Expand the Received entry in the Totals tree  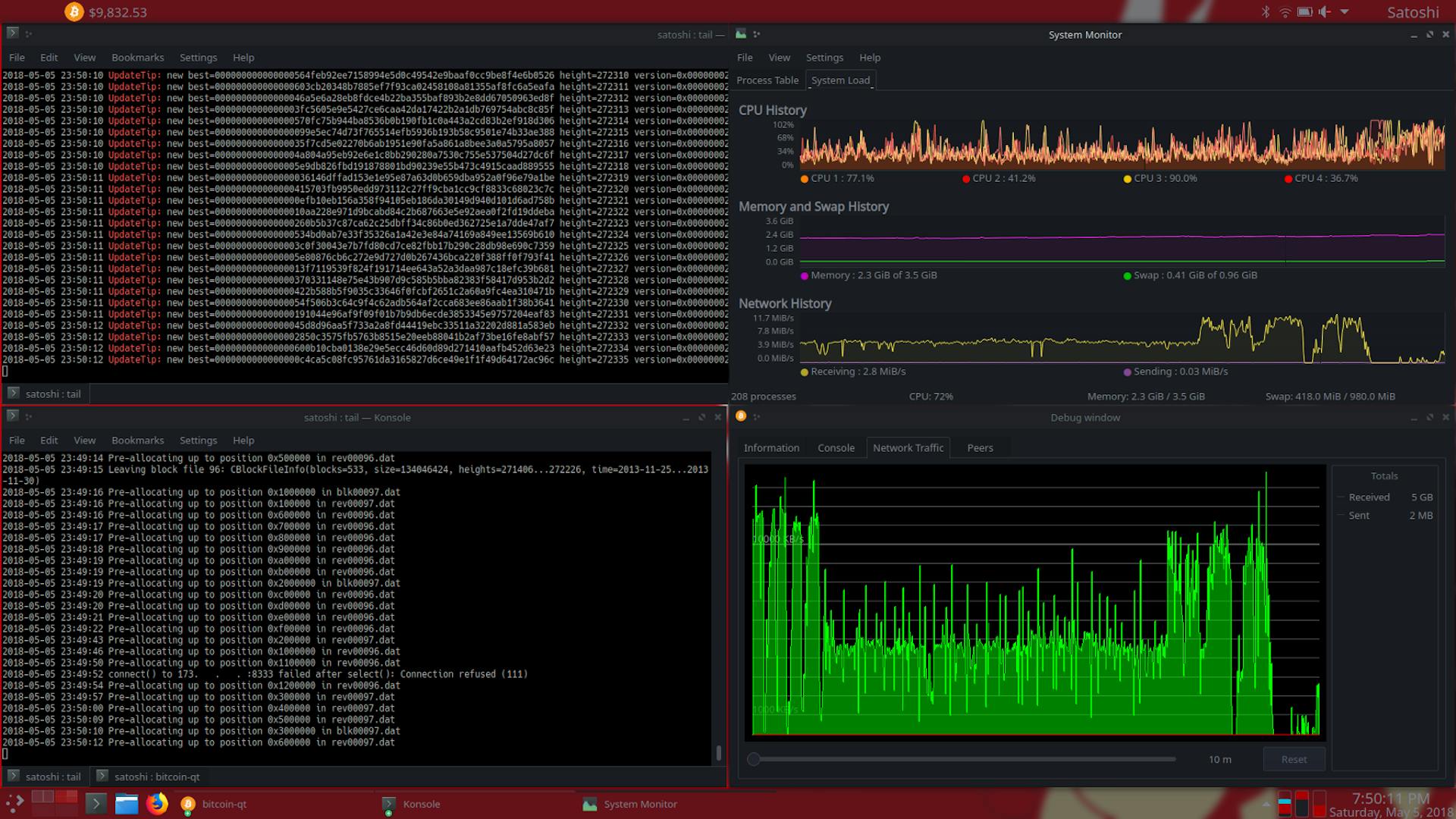pyautogui.click(x=1339, y=497)
